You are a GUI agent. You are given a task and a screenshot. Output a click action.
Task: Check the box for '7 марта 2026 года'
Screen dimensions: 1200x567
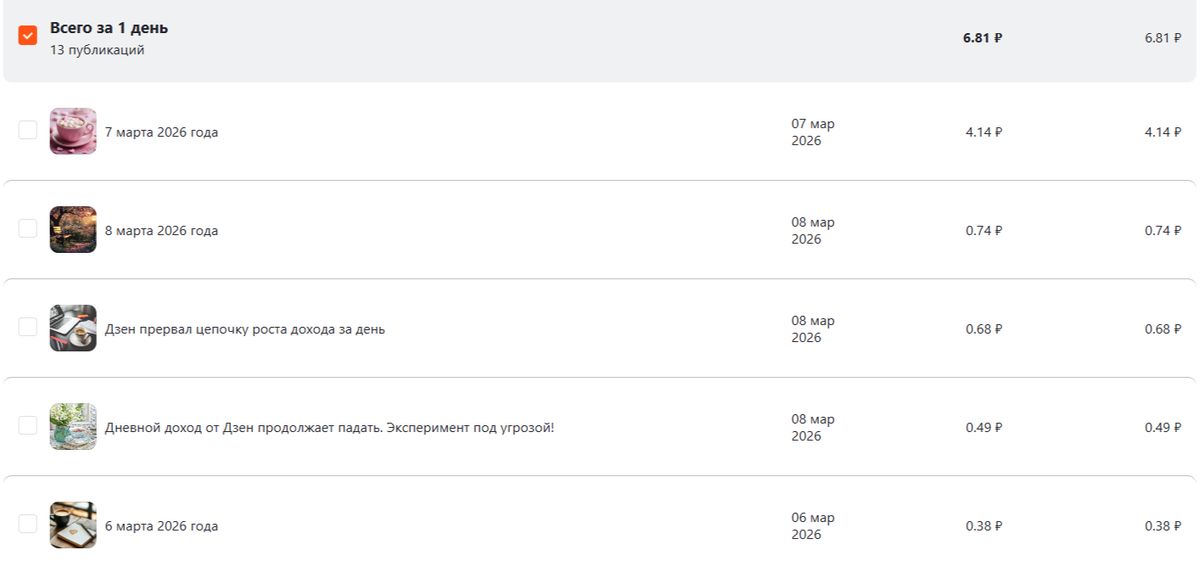[28, 130]
